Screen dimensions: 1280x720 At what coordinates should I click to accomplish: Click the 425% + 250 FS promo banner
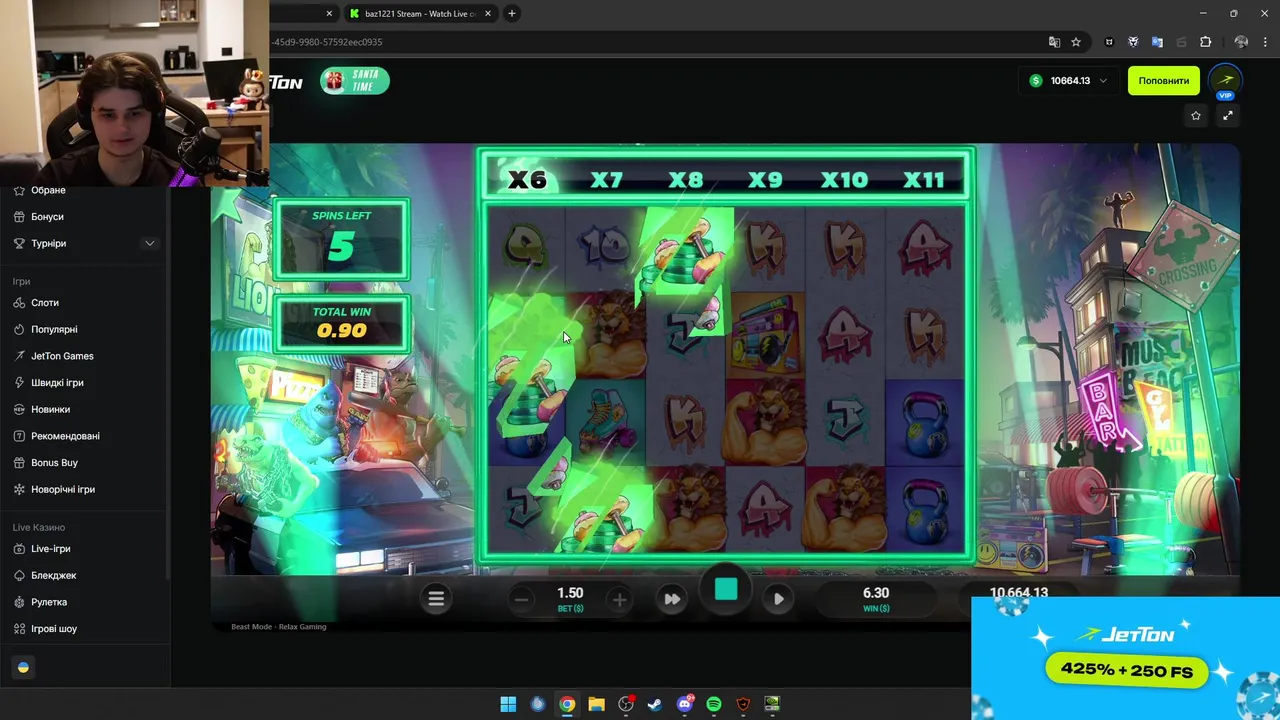(1126, 669)
